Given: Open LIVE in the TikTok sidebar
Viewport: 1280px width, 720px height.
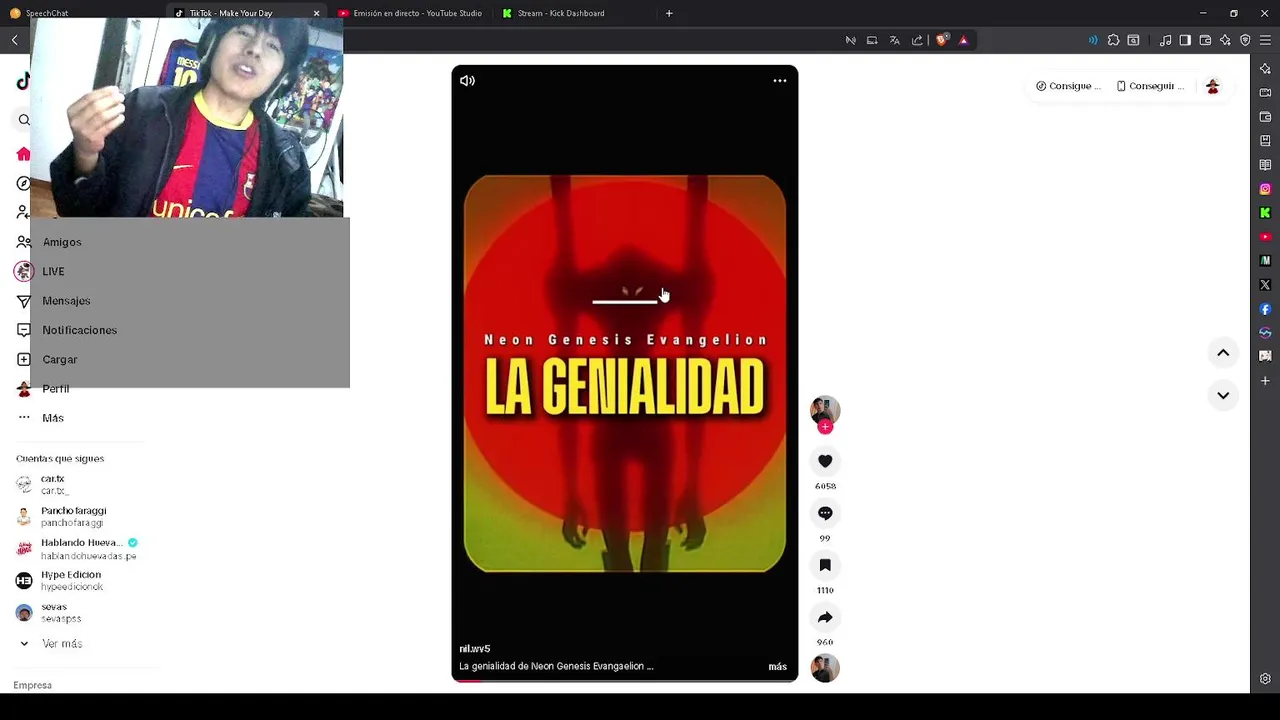Looking at the screenshot, I should point(53,271).
